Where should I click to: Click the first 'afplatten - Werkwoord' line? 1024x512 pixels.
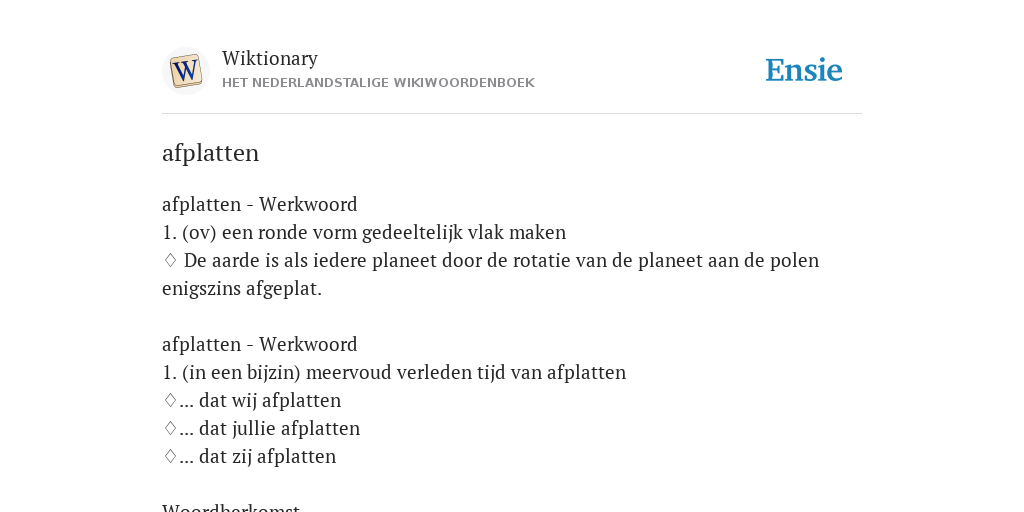click(x=259, y=204)
